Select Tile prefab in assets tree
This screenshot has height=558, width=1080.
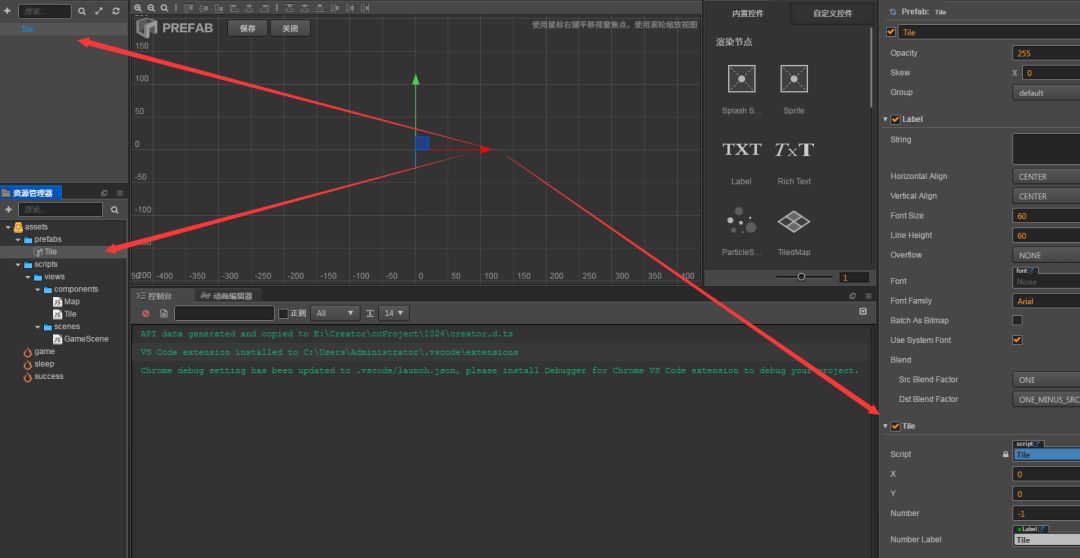[51, 251]
